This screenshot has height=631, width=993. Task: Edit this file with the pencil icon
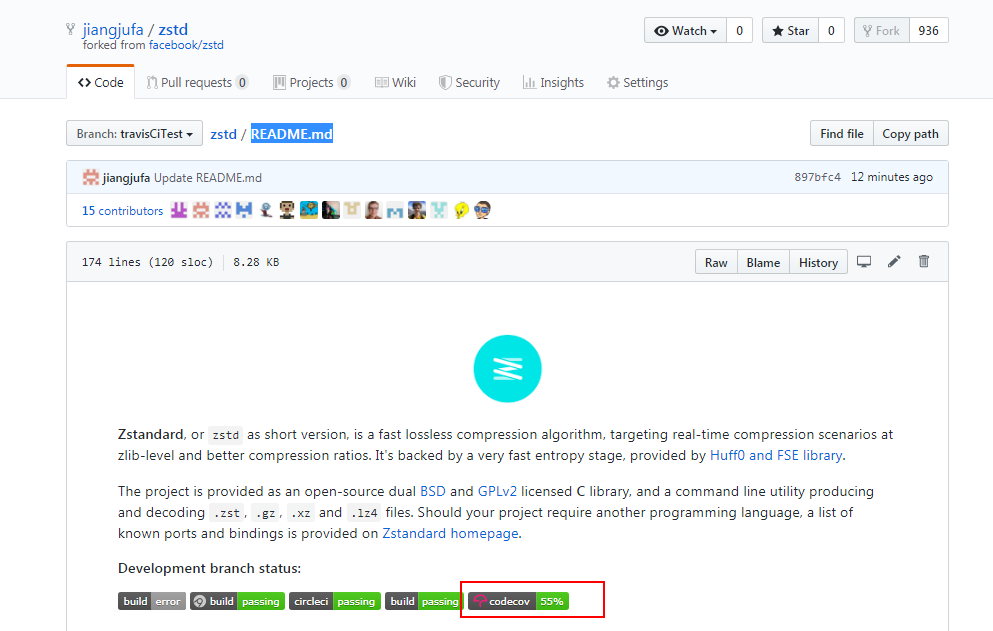pos(894,262)
